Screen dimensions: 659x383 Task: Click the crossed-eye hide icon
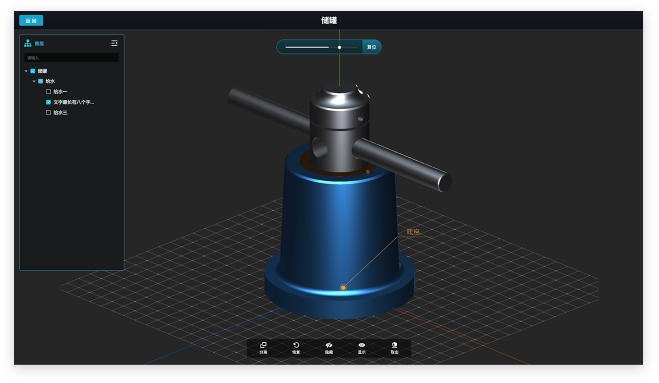329,345
